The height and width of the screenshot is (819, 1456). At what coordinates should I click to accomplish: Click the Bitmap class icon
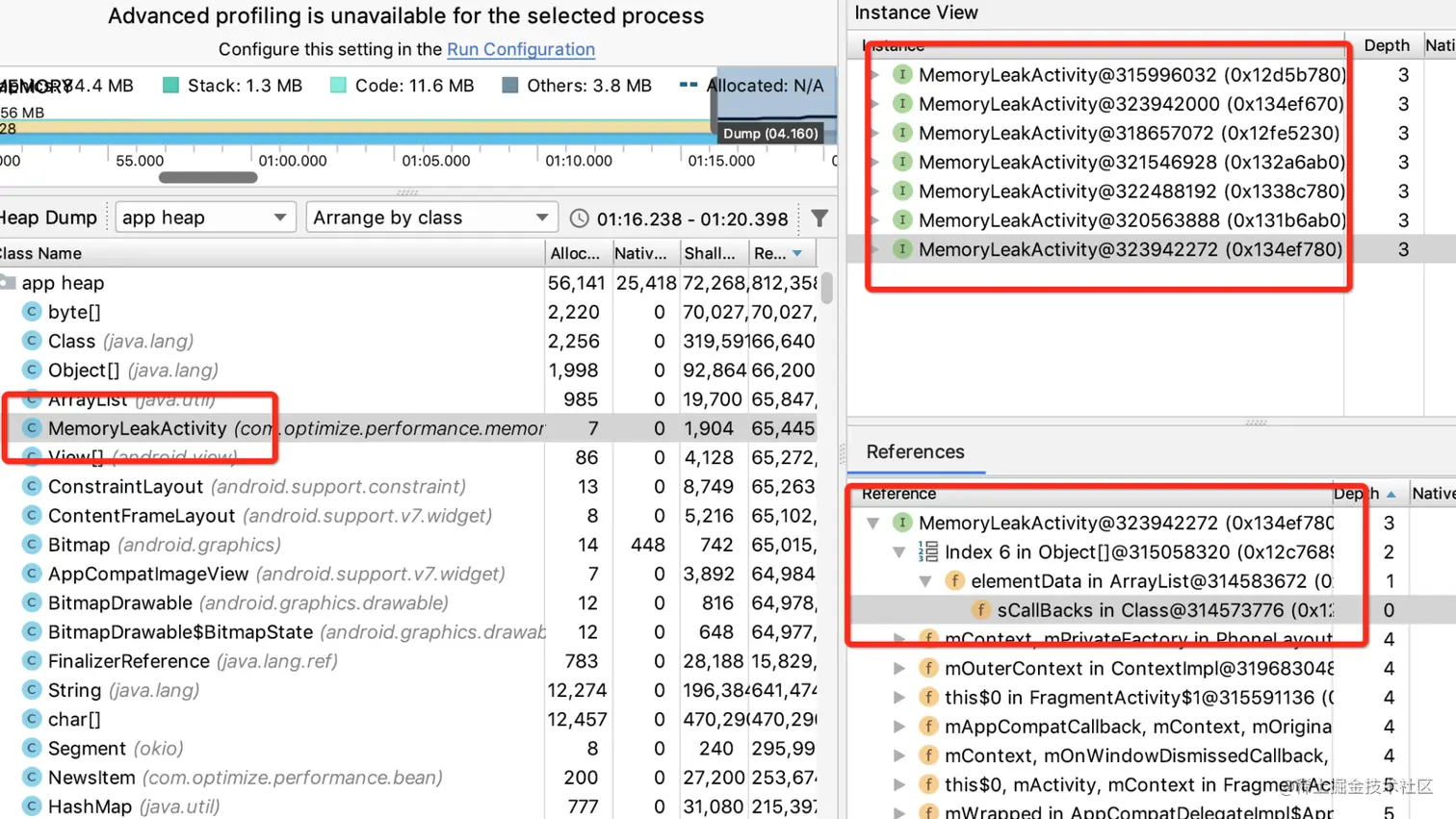pyautogui.click(x=32, y=545)
